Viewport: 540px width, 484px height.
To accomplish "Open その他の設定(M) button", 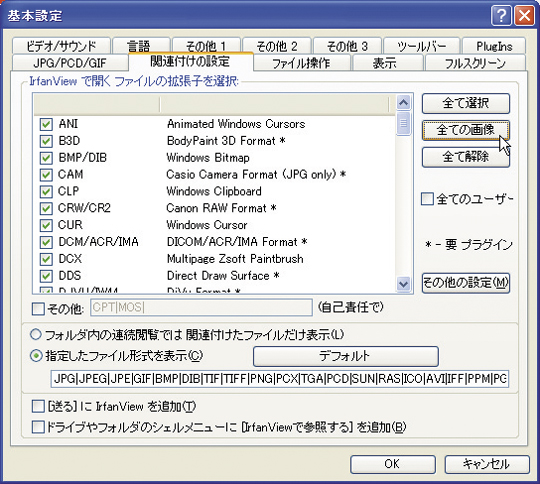I will pos(466,283).
